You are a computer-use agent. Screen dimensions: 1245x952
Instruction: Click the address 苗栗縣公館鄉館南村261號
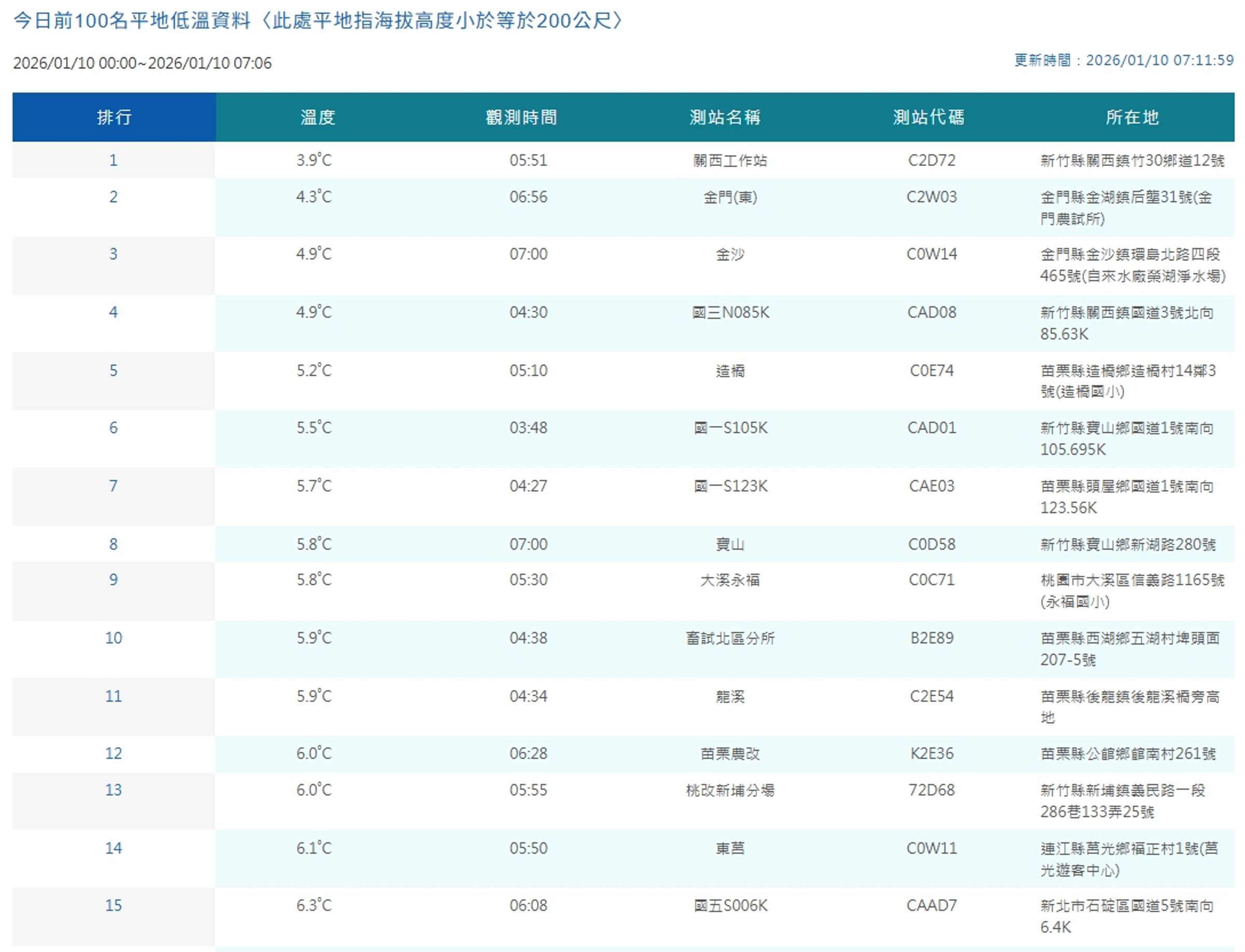click(1128, 754)
